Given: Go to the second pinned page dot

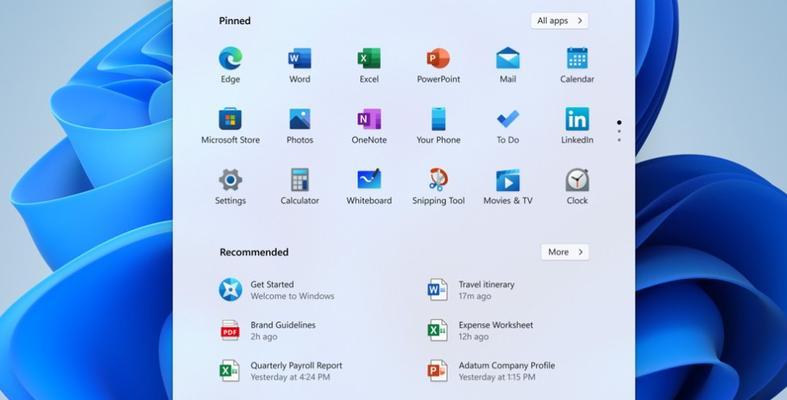Looking at the screenshot, I should pos(619,131).
